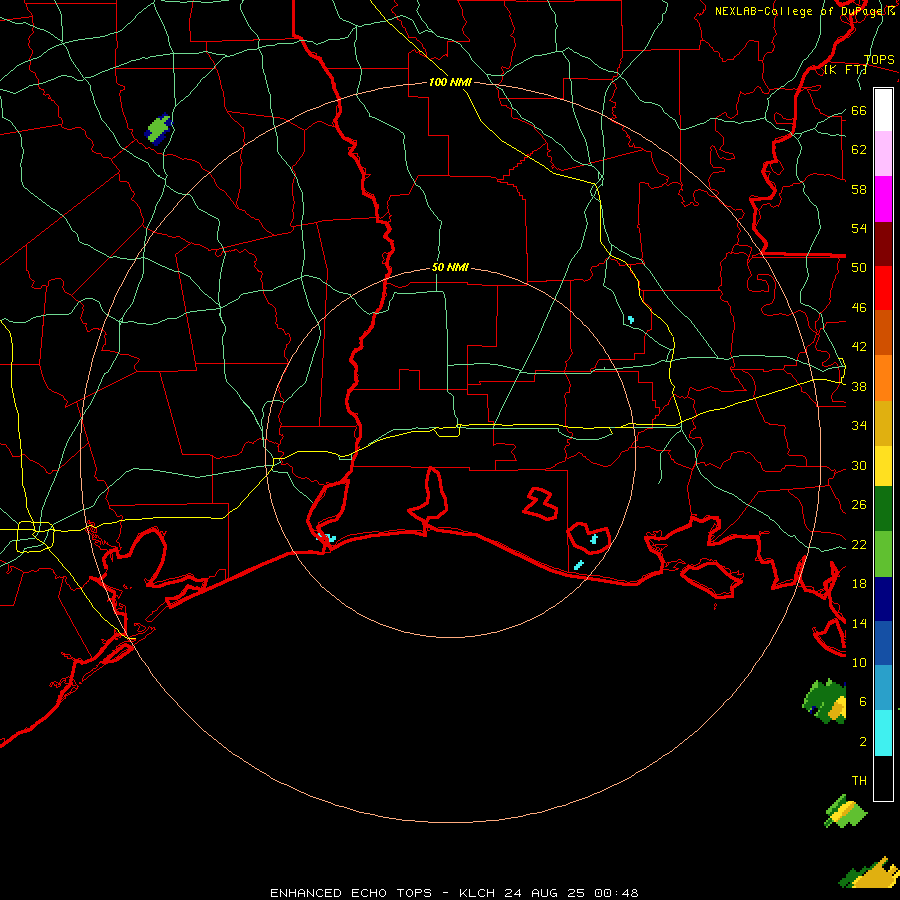Pick the bright orange legend swatch
The width and height of the screenshot is (900, 900).
883,378
